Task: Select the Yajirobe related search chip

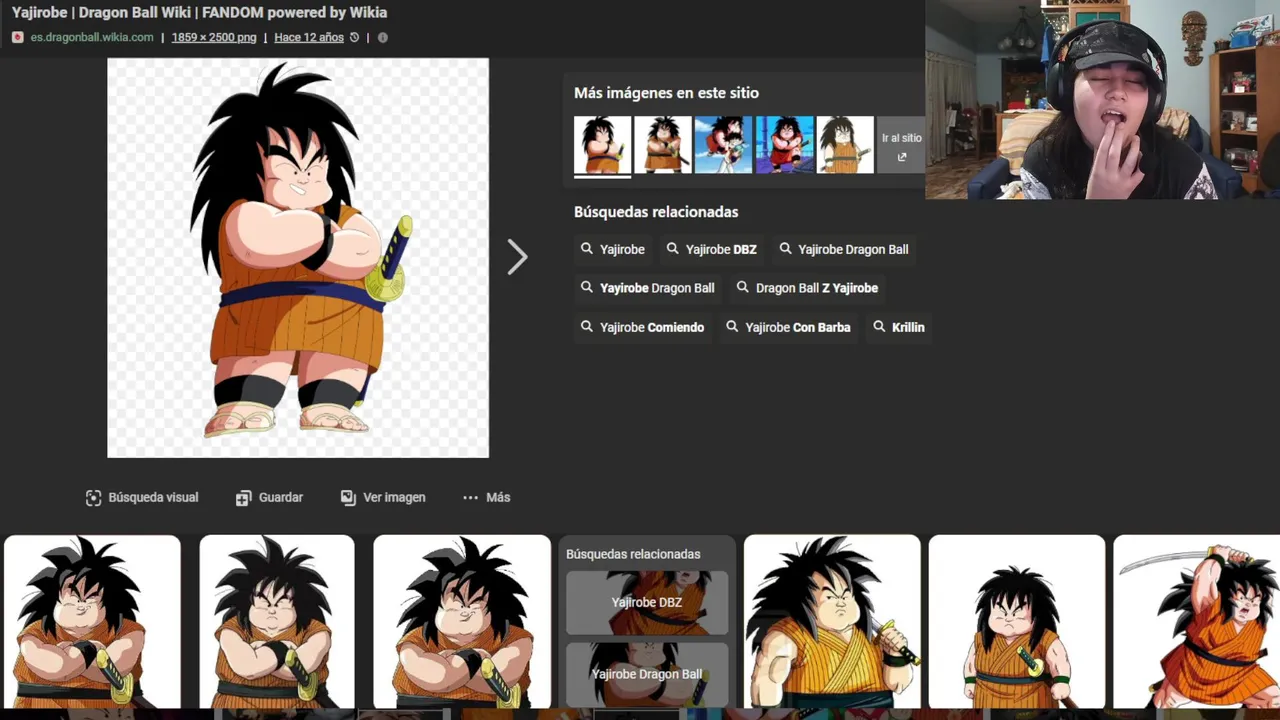Action: 613,249
